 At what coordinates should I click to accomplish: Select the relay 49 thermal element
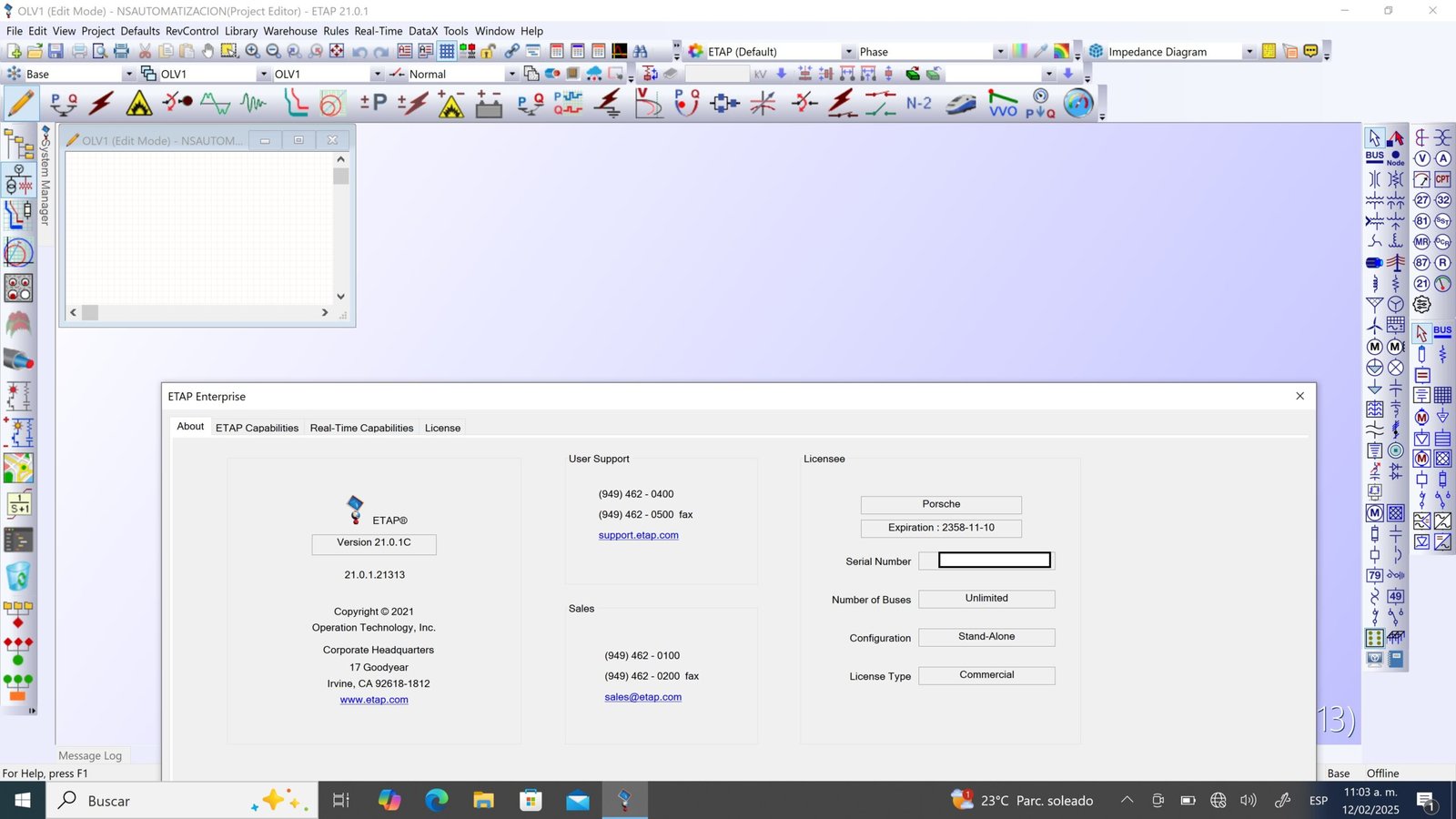point(1396,596)
